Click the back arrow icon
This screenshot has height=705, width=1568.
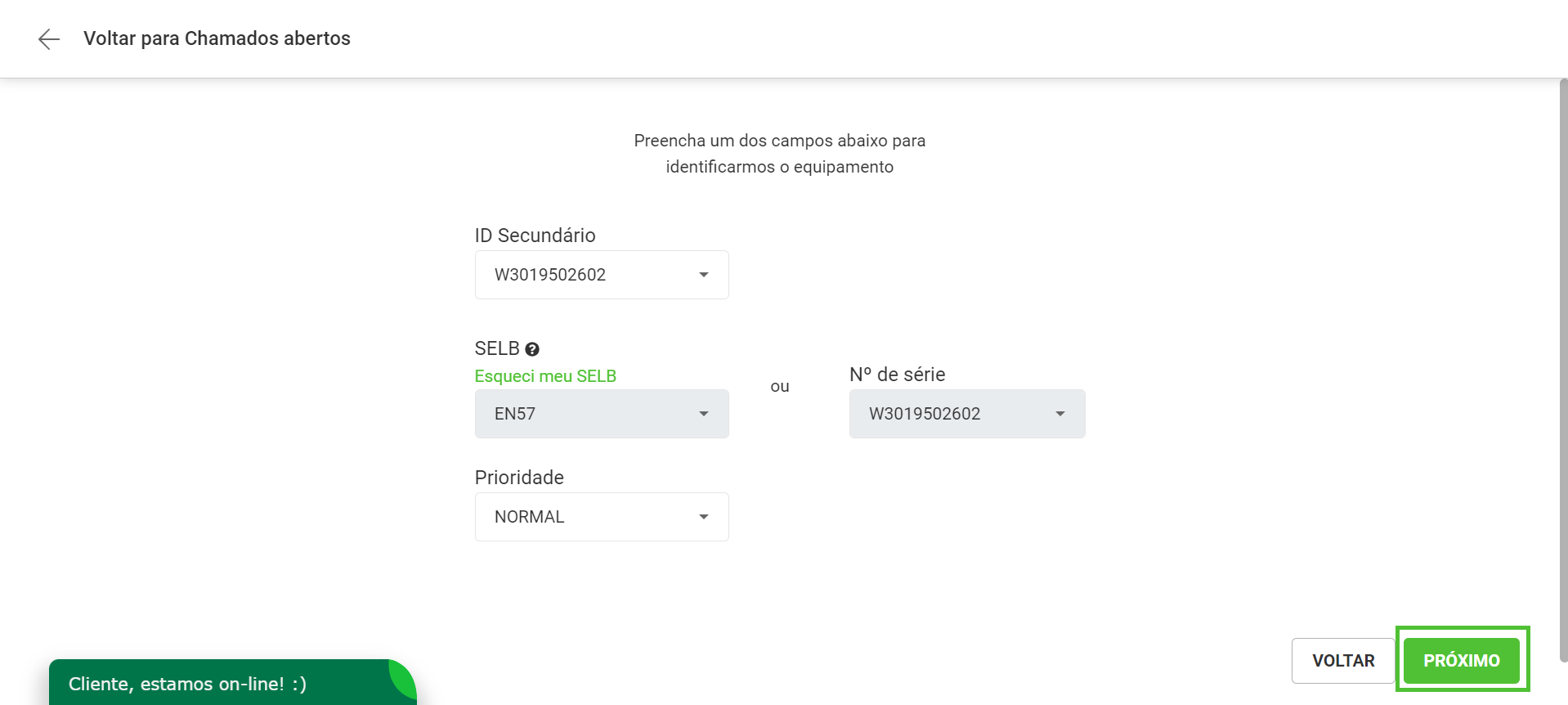(49, 38)
